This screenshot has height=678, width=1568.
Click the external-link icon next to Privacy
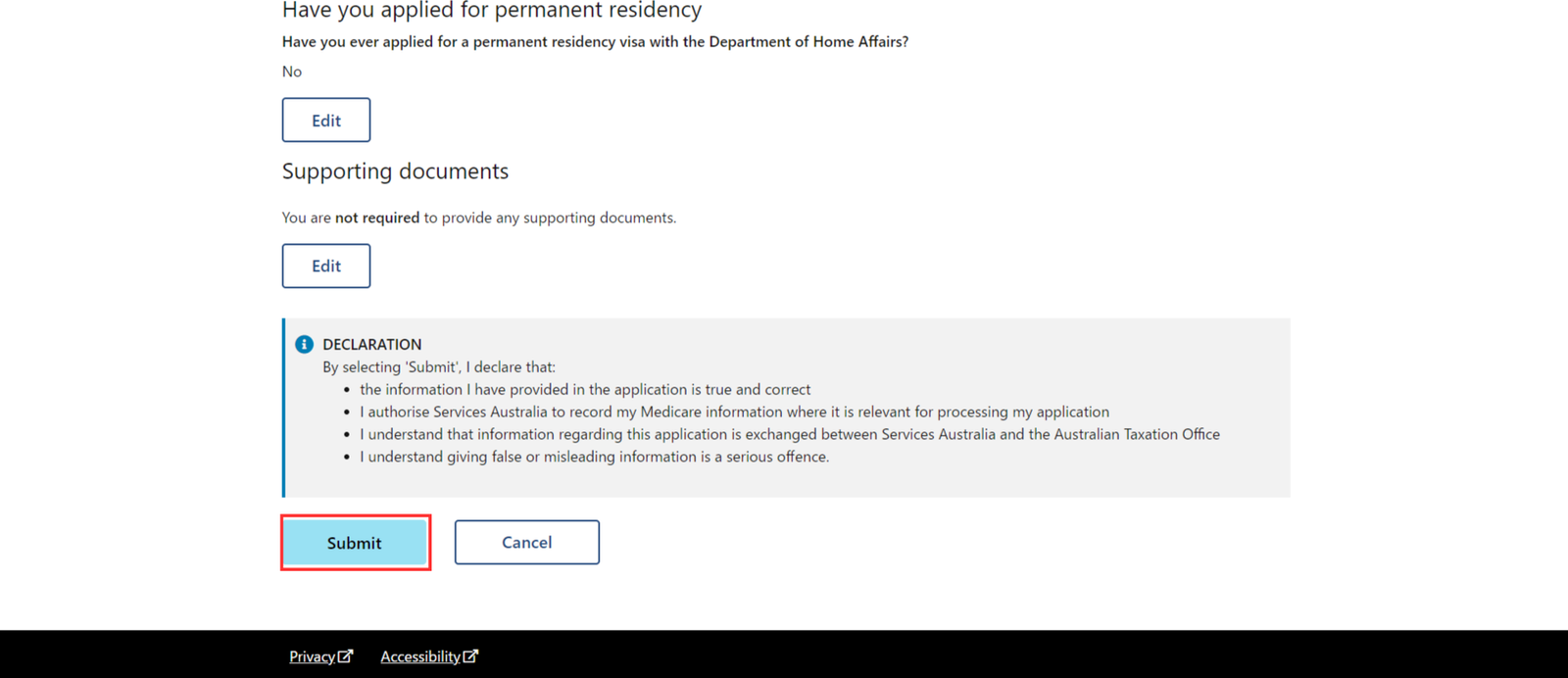(345, 655)
